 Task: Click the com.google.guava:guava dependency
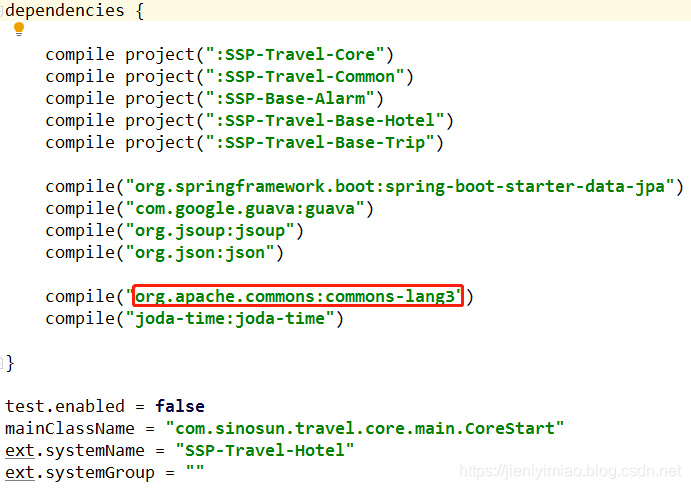(x=245, y=209)
